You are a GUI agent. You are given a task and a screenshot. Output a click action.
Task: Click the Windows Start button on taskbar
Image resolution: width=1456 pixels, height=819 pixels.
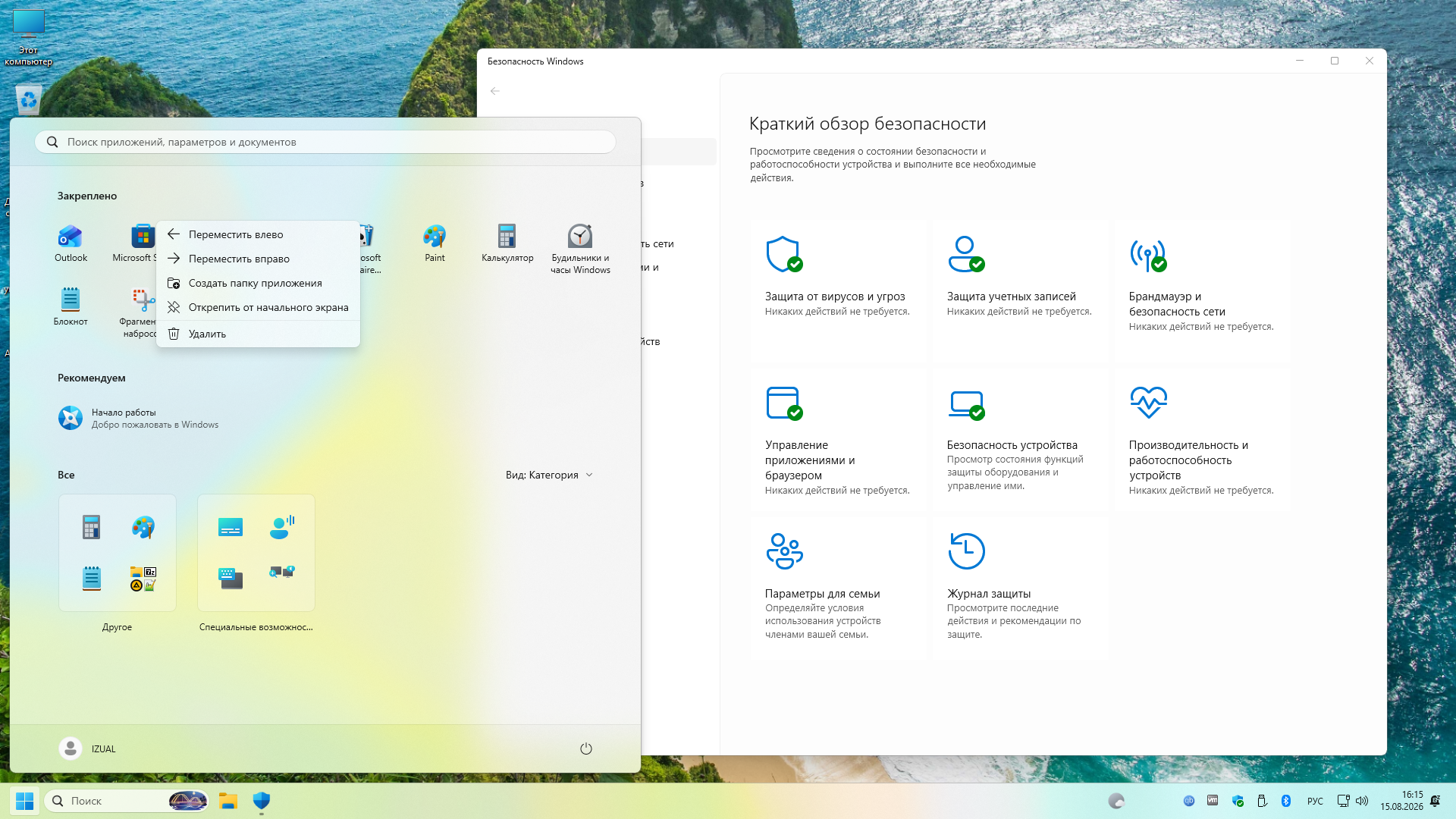coord(24,801)
